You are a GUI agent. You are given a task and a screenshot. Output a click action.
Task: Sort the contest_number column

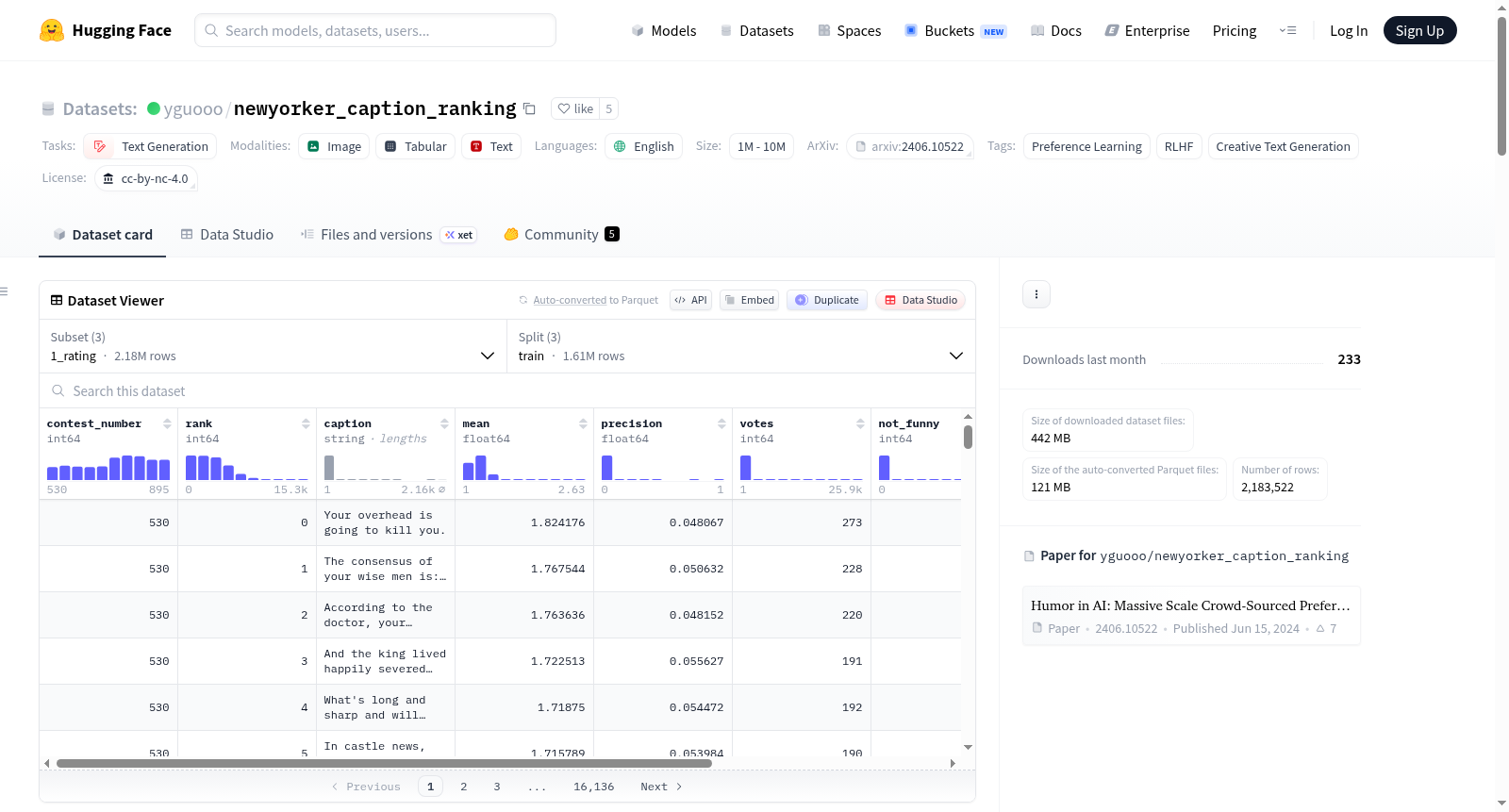(x=167, y=423)
